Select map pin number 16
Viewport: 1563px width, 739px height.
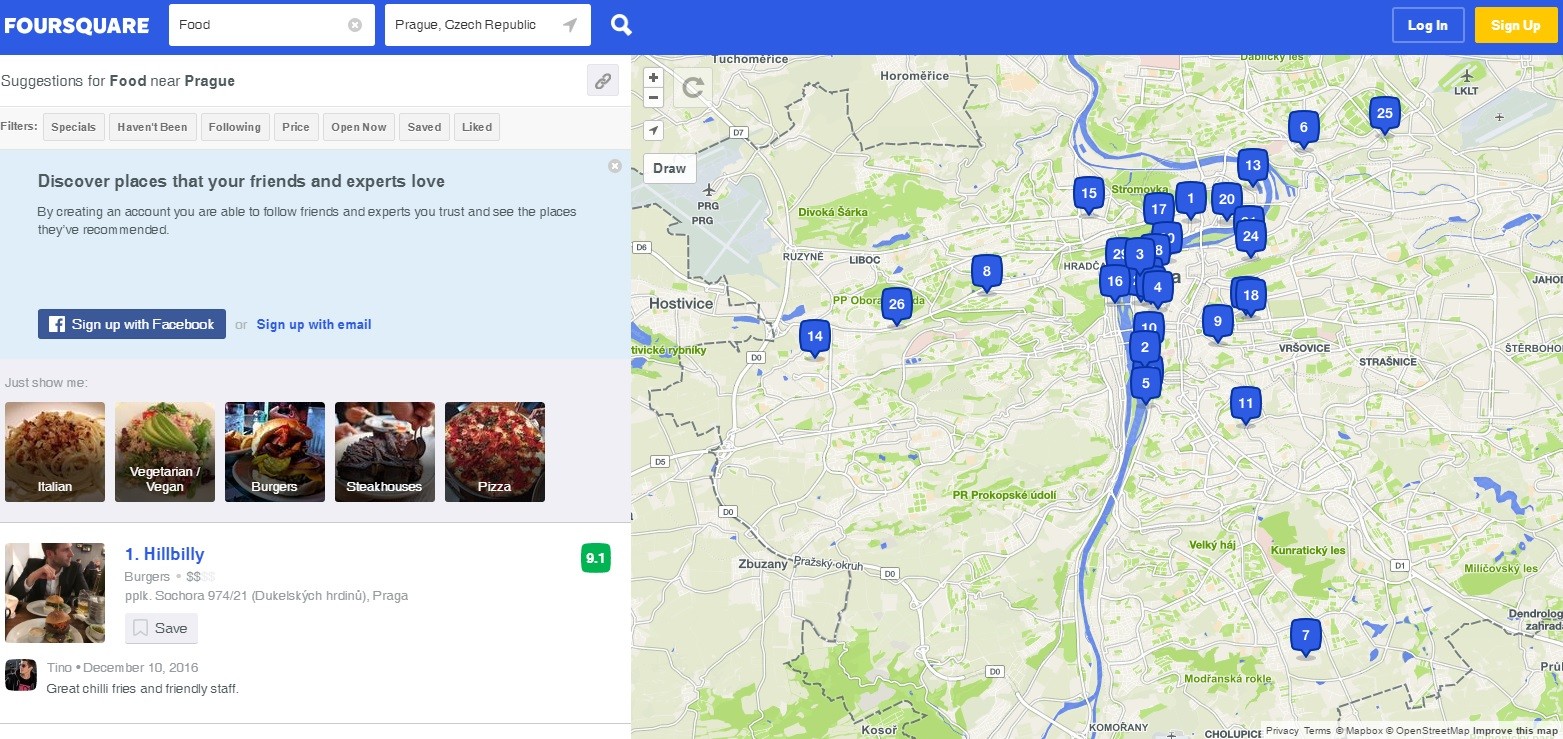(x=1114, y=283)
